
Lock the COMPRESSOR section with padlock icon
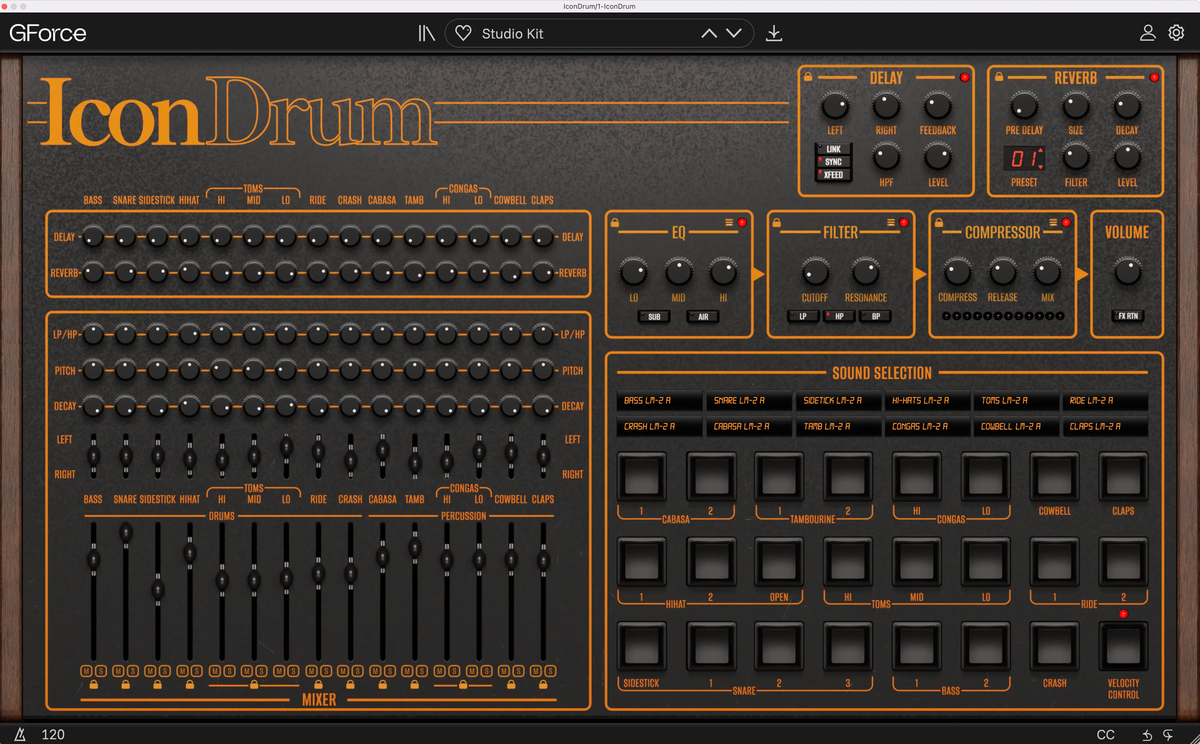[x=938, y=221]
